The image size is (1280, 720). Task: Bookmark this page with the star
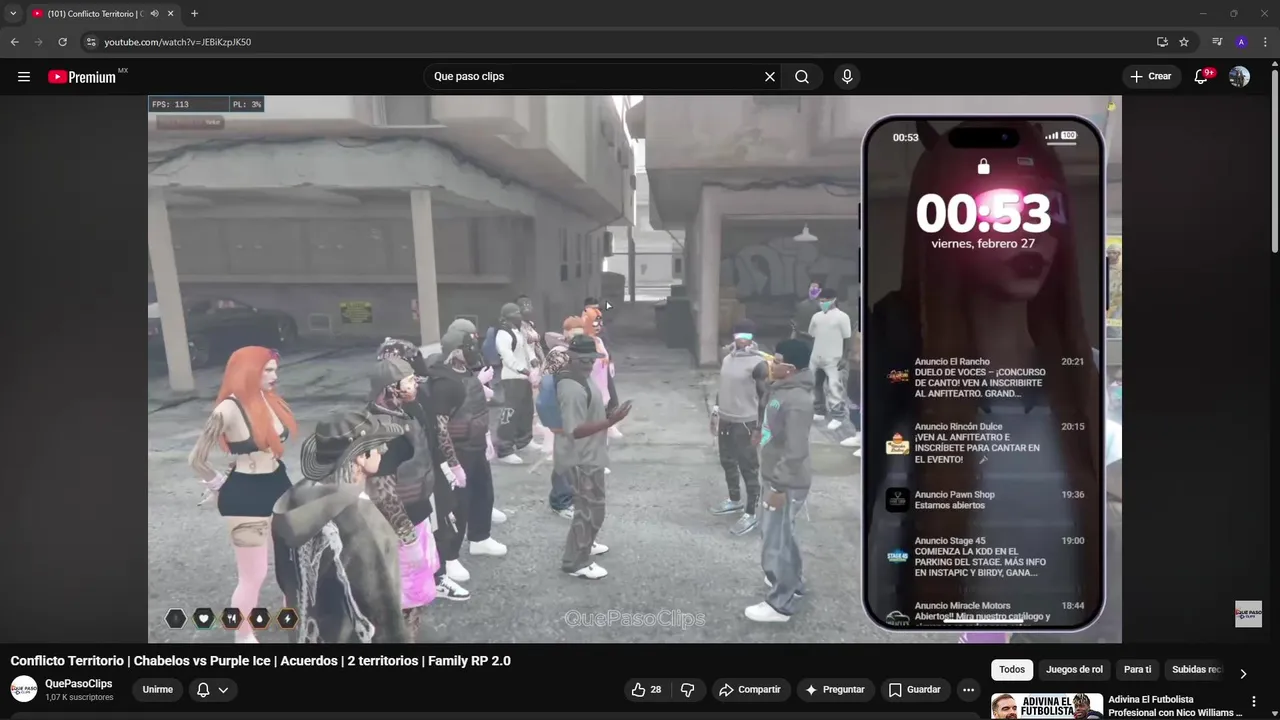[1184, 42]
